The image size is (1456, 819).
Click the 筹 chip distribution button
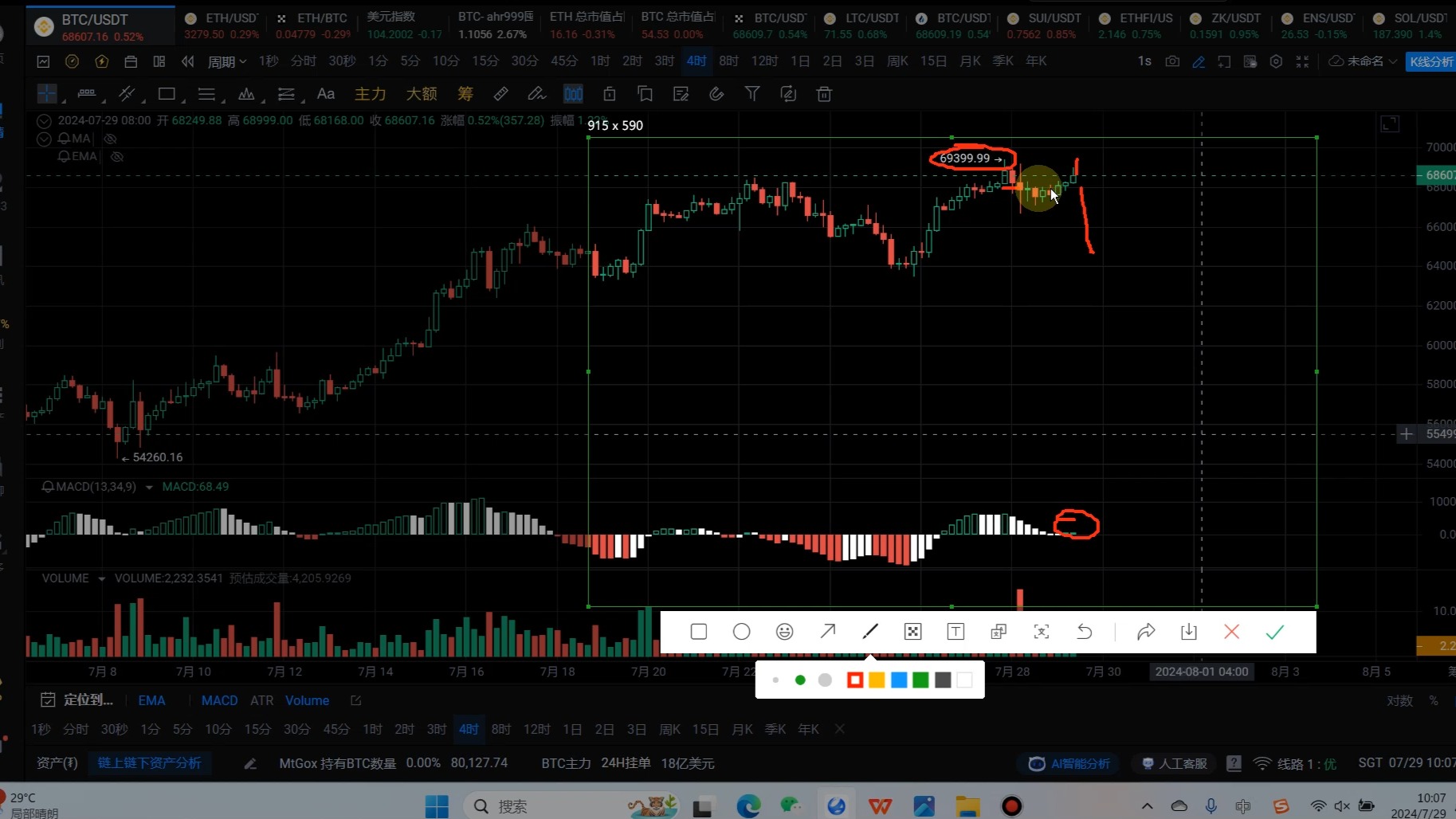click(465, 94)
